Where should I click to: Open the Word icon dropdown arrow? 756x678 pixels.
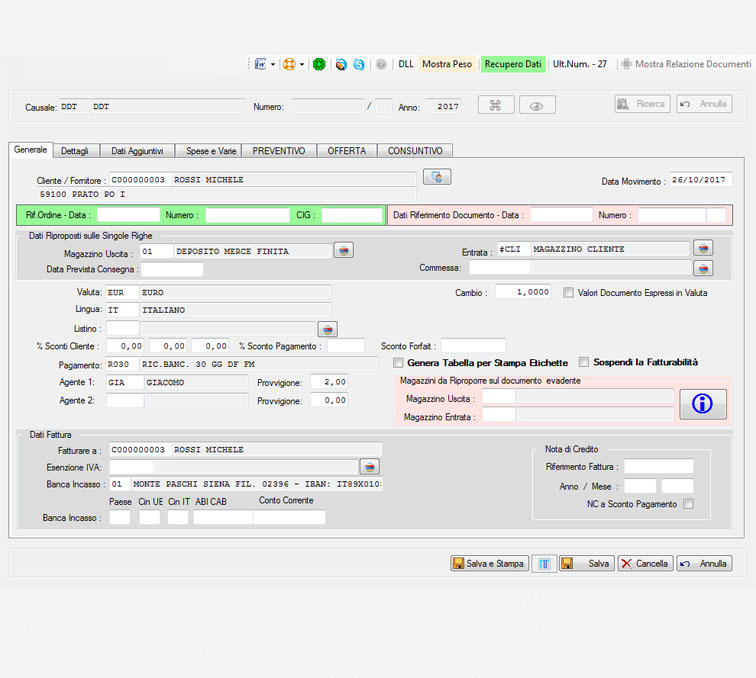[273, 64]
